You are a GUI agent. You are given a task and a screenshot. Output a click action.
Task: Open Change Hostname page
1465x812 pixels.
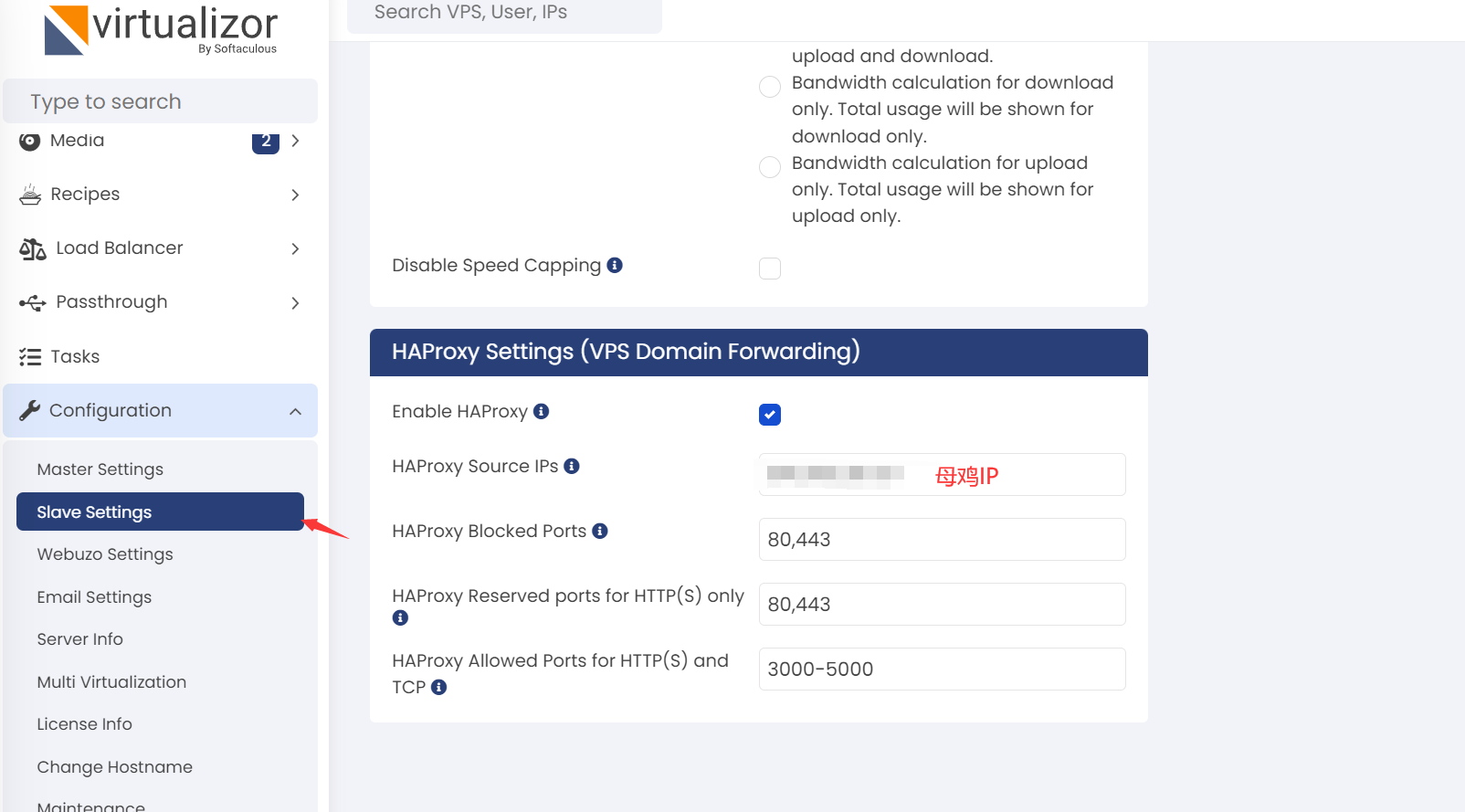click(115, 767)
